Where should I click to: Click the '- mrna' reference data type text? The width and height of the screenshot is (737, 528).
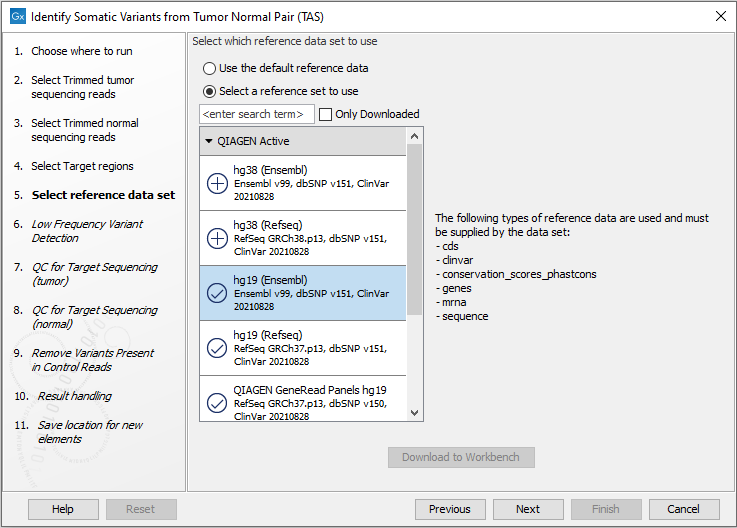tap(451, 302)
